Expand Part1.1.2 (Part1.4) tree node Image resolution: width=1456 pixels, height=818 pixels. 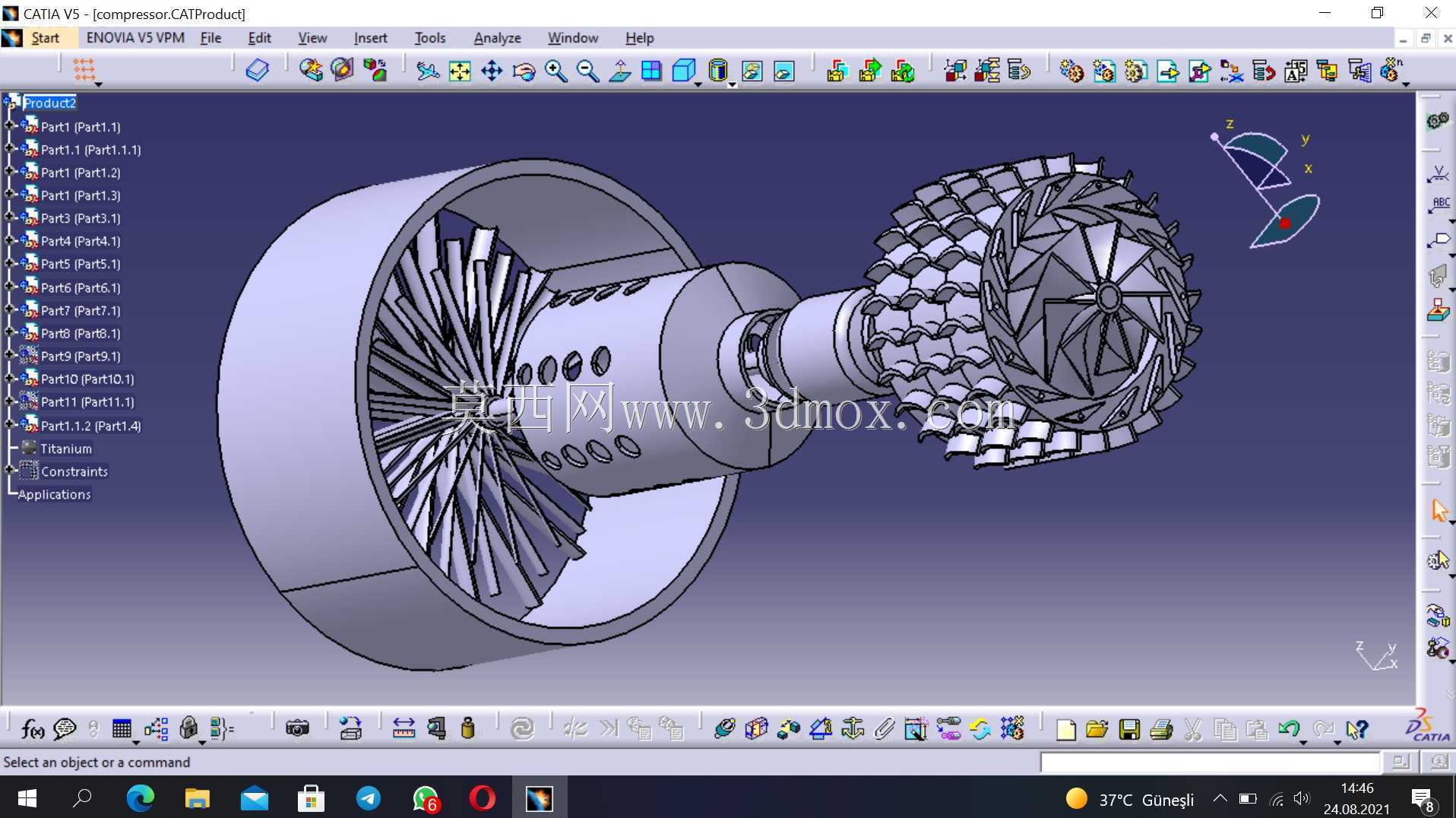pyautogui.click(x=9, y=424)
